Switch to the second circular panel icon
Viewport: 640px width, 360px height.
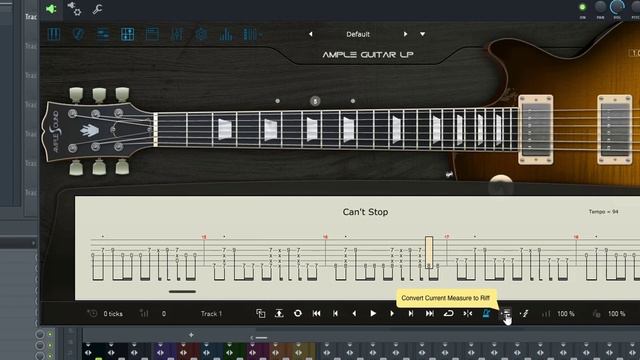pos(78,34)
